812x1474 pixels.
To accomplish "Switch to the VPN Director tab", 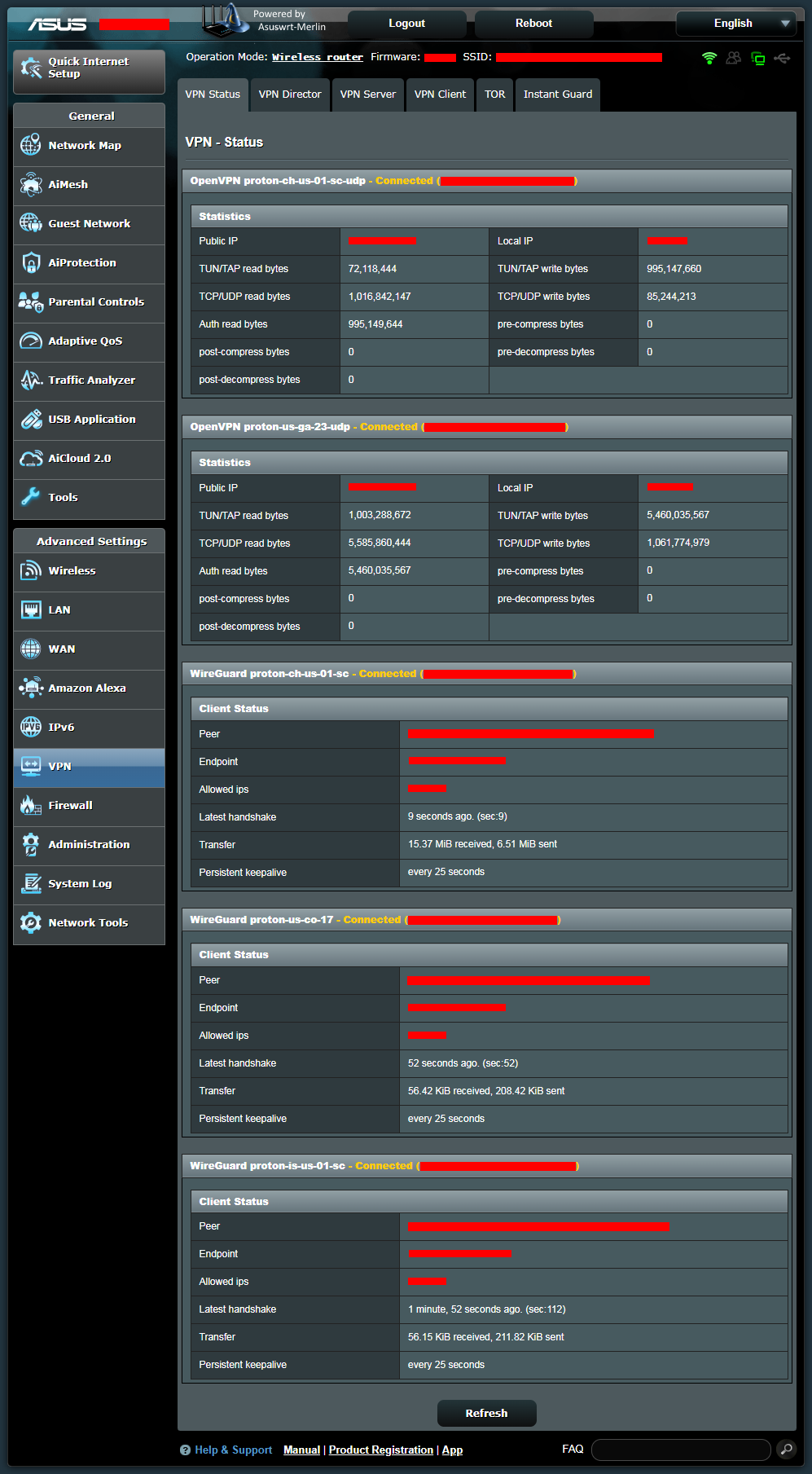I will (290, 95).
